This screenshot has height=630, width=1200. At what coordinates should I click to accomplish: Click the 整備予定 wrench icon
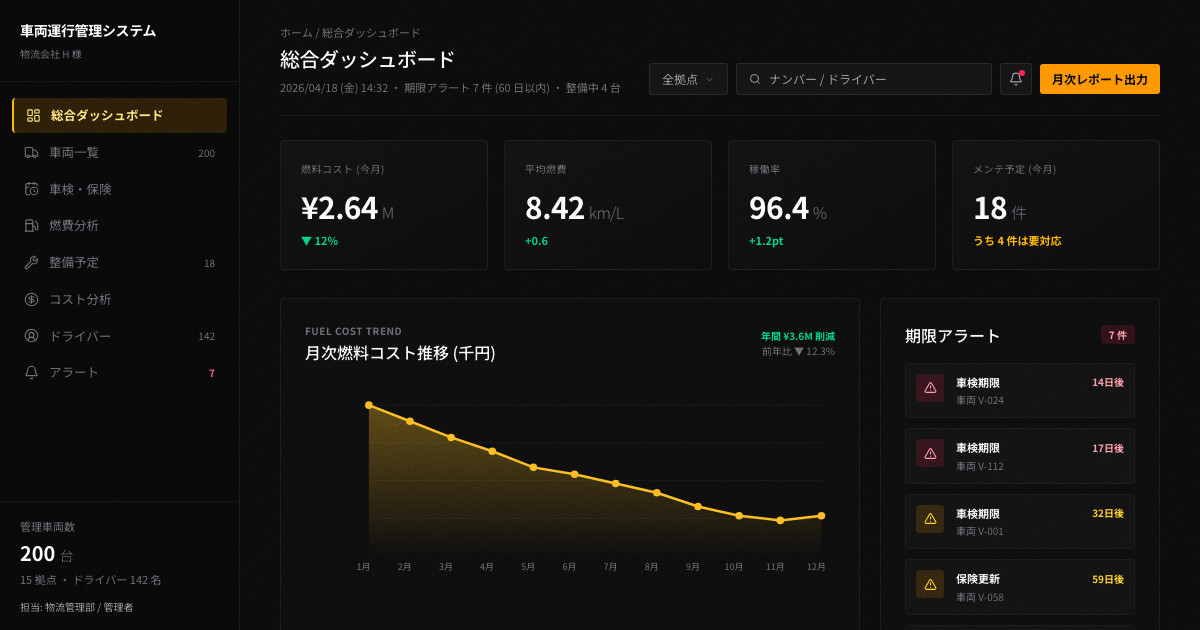33,262
